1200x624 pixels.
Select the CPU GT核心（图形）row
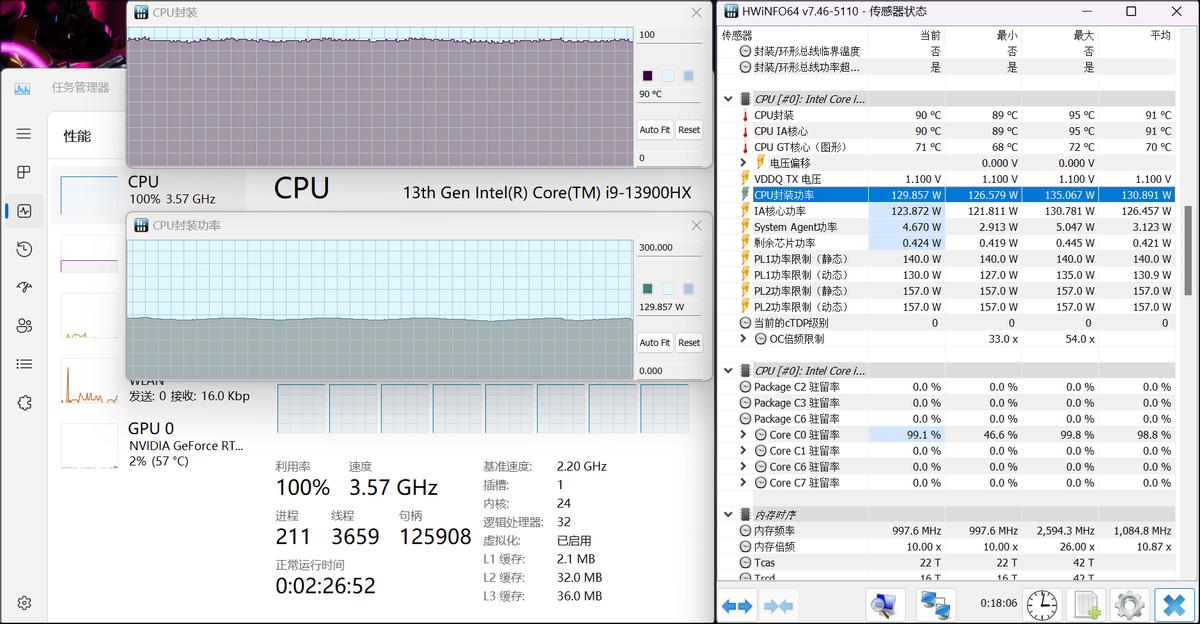point(947,147)
